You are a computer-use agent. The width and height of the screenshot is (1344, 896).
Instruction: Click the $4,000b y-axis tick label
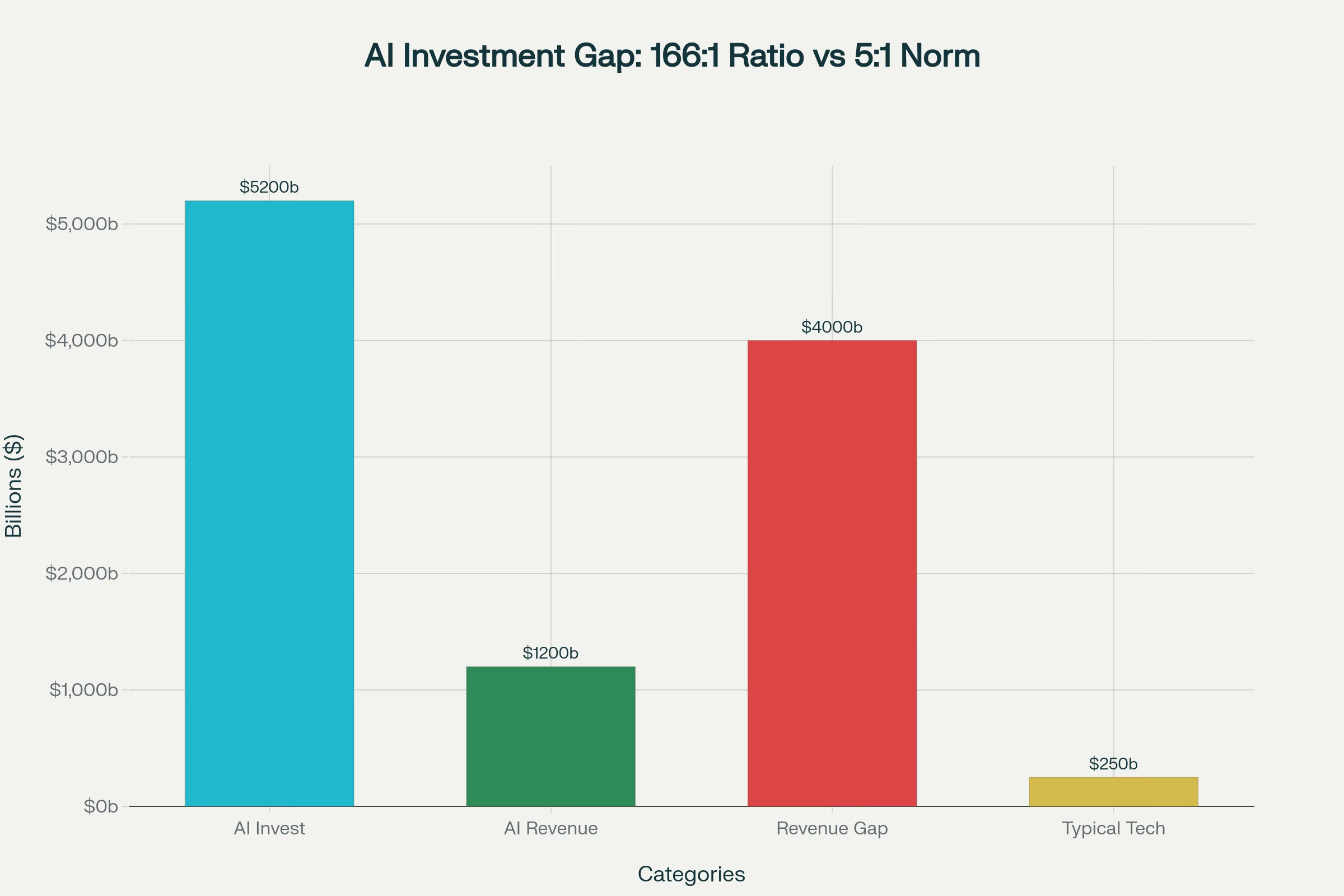pyautogui.click(x=82, y=340)
